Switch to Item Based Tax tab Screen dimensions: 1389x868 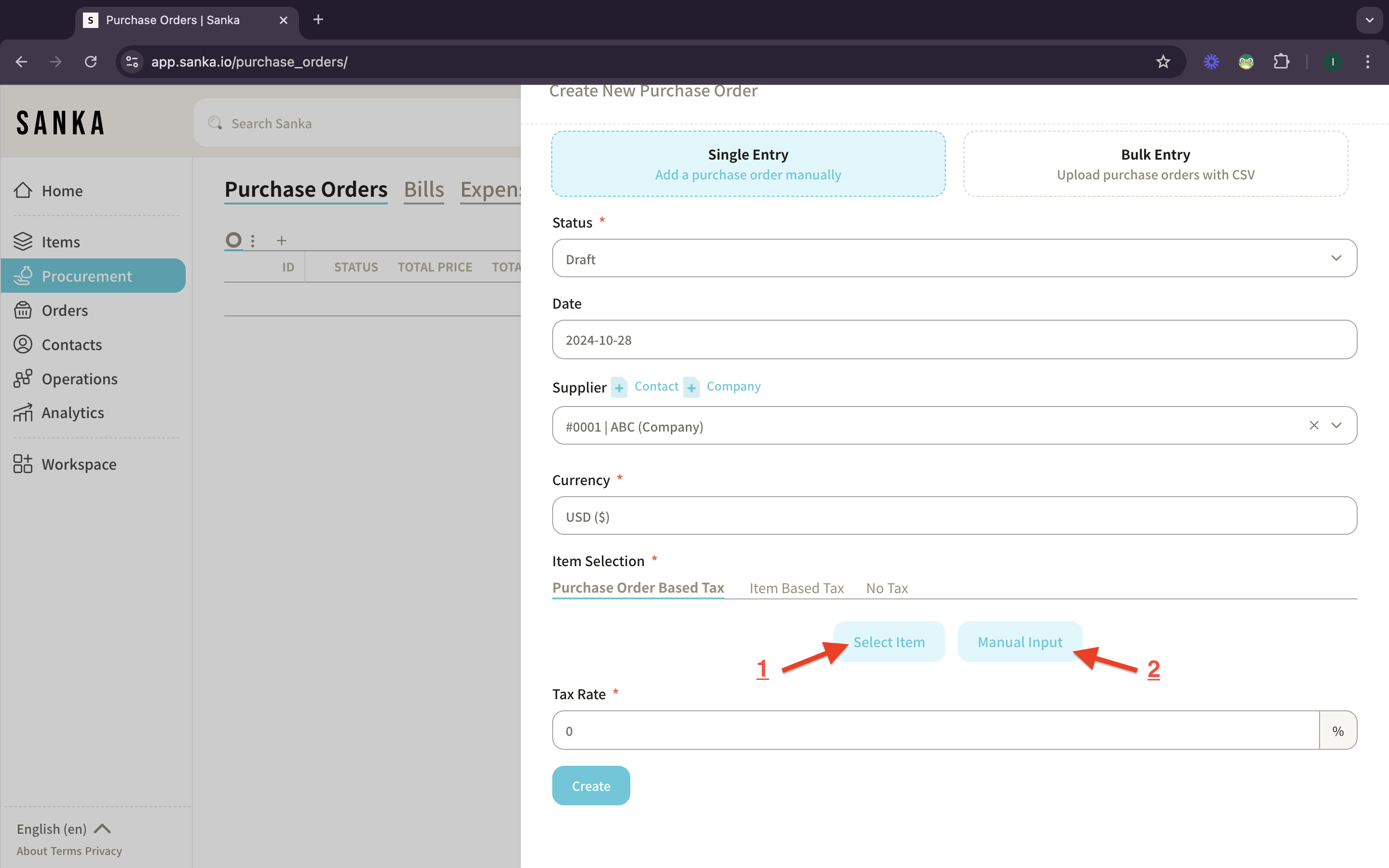(796, 588)
